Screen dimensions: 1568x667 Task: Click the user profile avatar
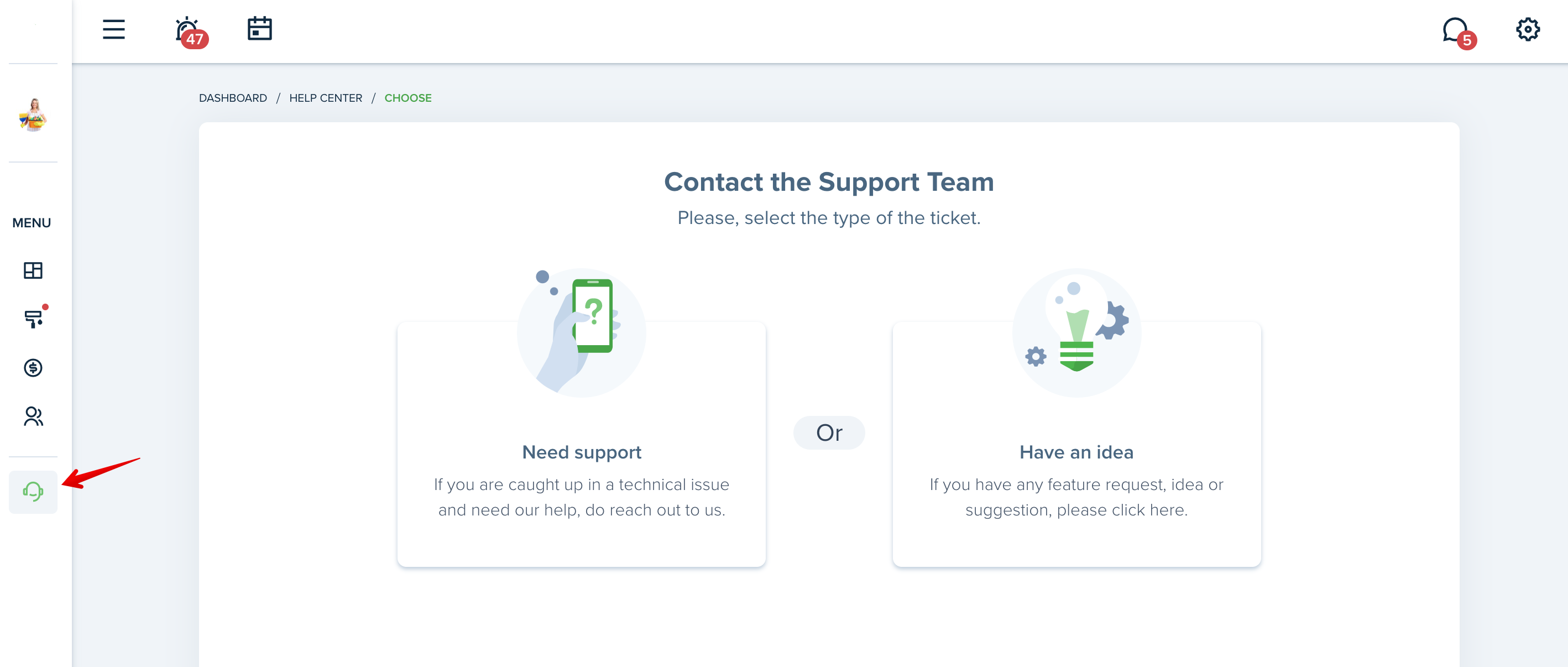[33, 114]
